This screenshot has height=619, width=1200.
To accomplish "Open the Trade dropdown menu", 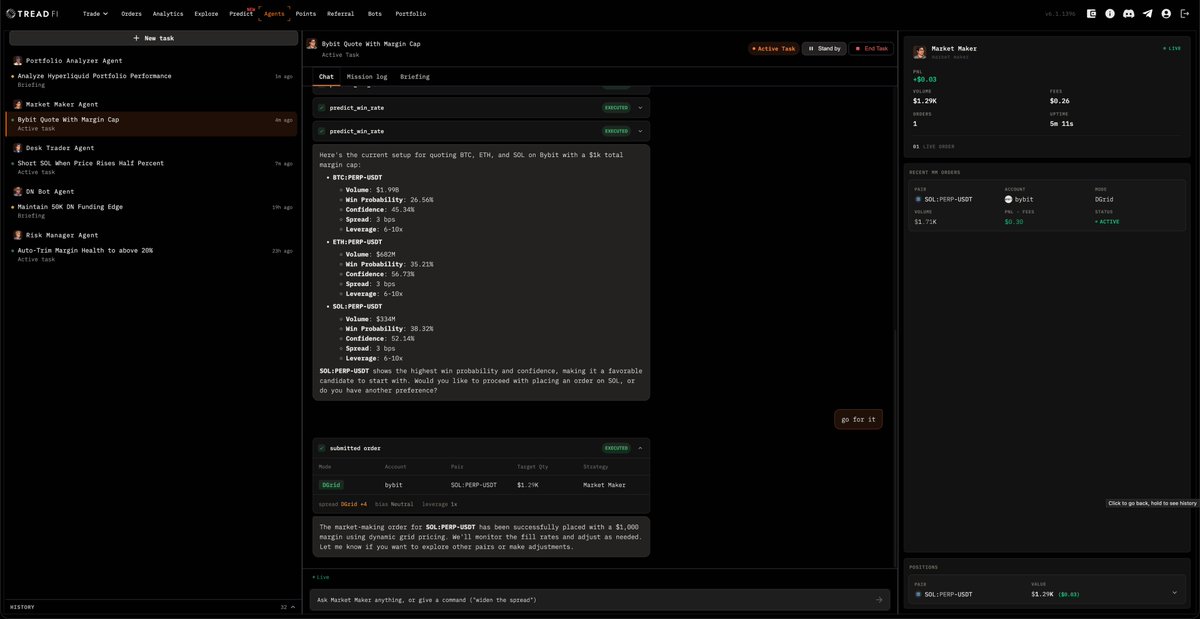I will (95, 14).
